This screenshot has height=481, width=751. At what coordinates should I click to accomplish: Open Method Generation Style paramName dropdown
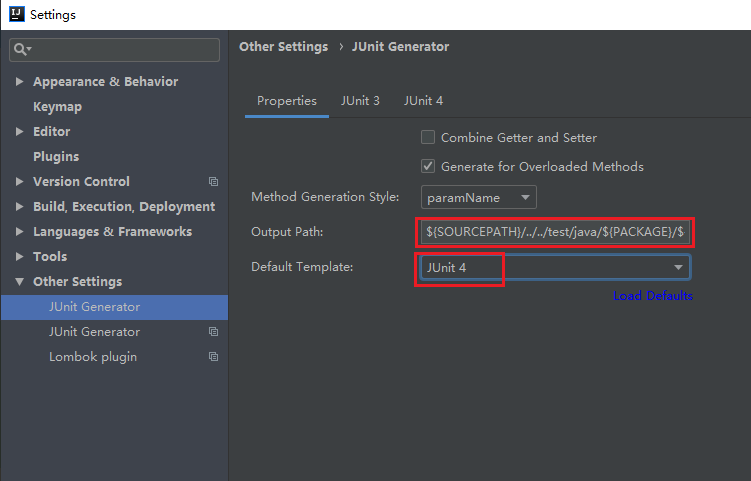(x=478, y=197)
